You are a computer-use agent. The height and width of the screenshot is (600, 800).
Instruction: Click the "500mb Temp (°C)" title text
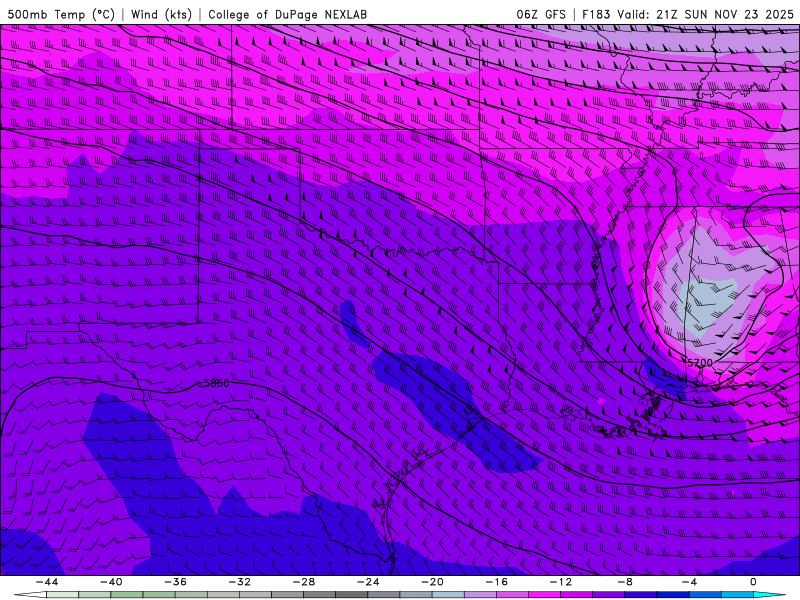pos(61,14)
